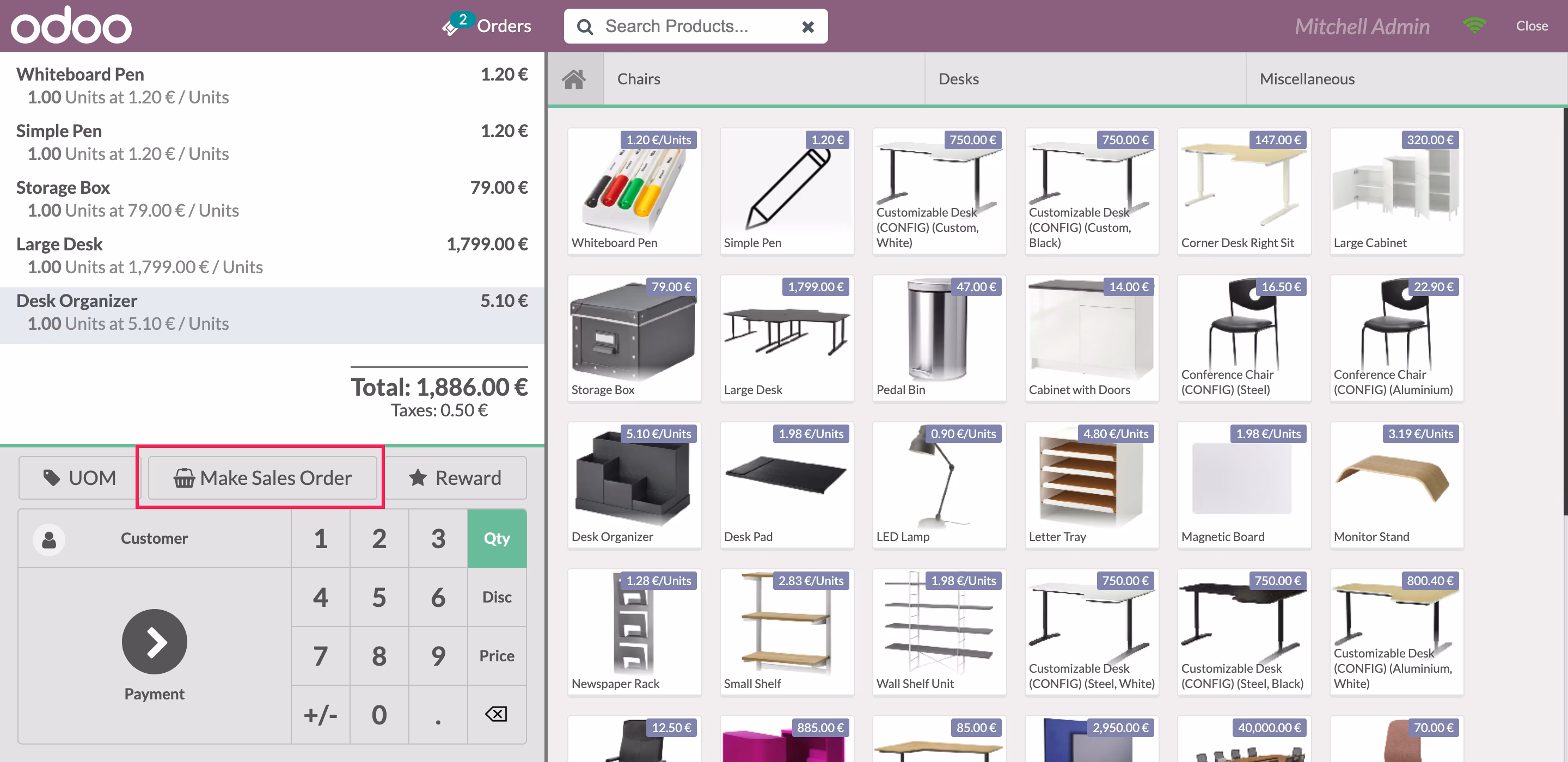The height and width of the screenshot is (762, 1568).
Task: Add Wall Shelf Unit product
Action: click(x=939, y=632)
